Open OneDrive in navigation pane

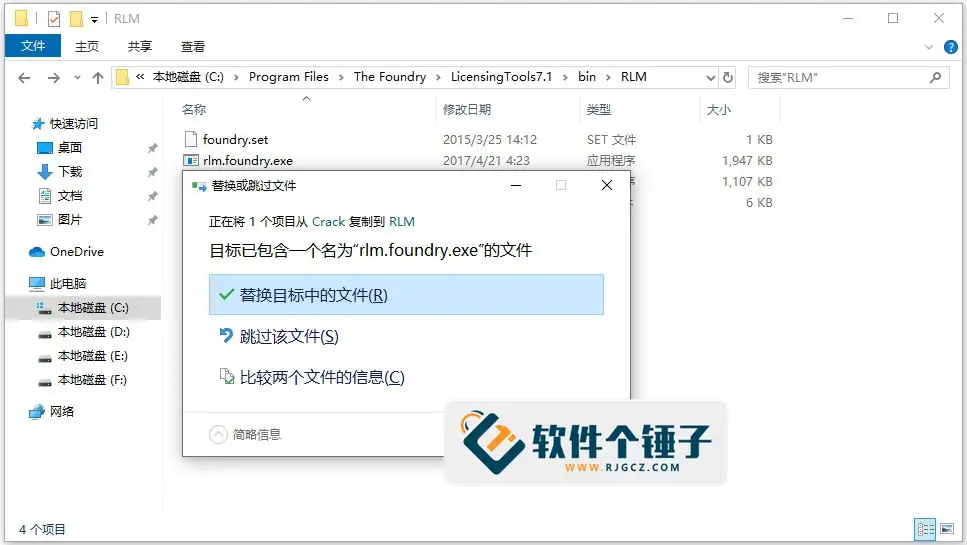click(x=76, y=252)
